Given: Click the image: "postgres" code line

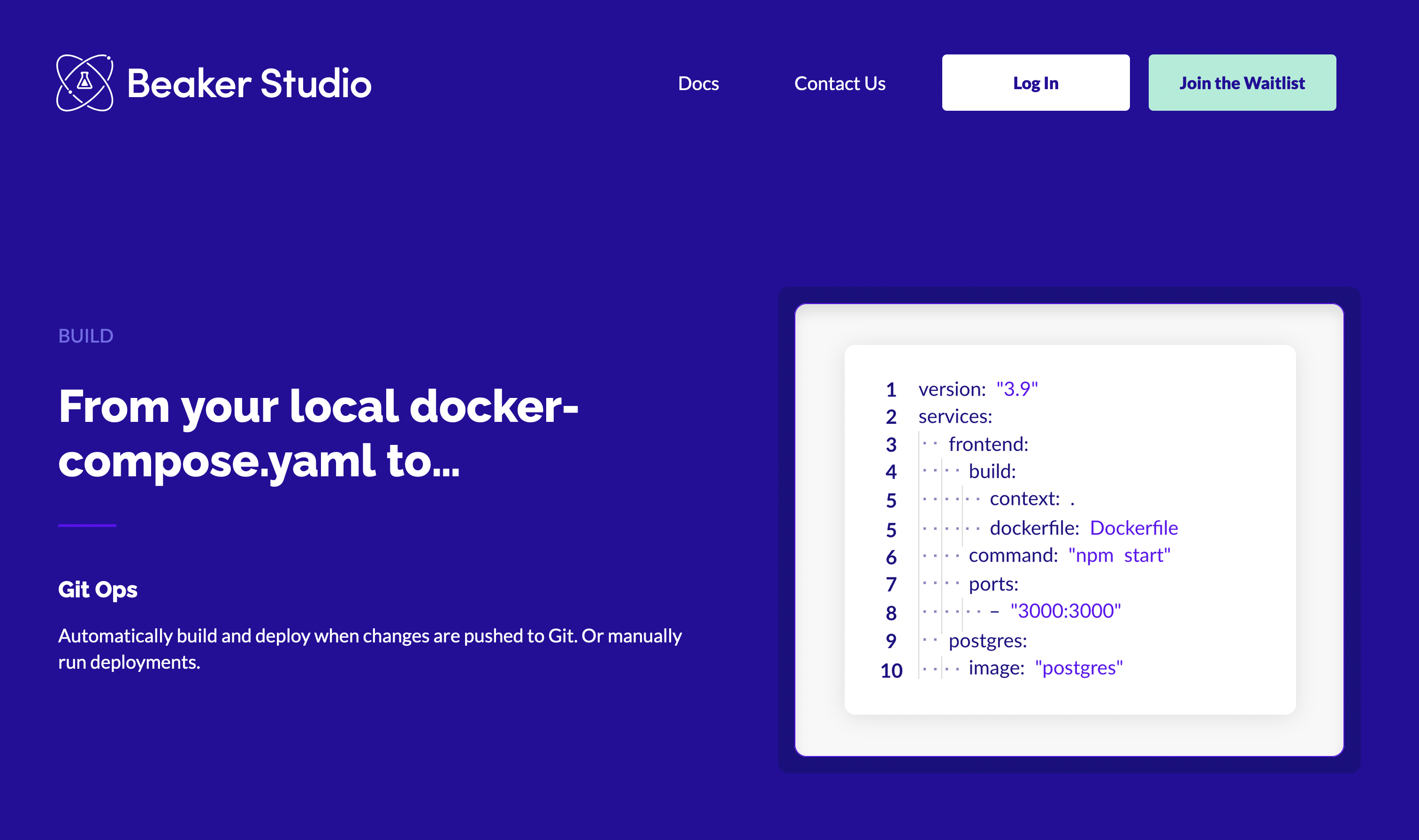Looking at the screenshot, I should [x=1045, y=668].
